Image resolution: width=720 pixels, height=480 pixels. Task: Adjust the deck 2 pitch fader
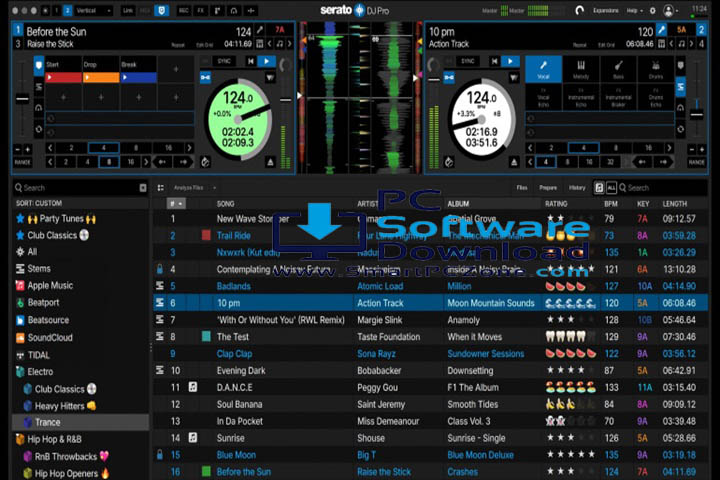pos(697,114)
